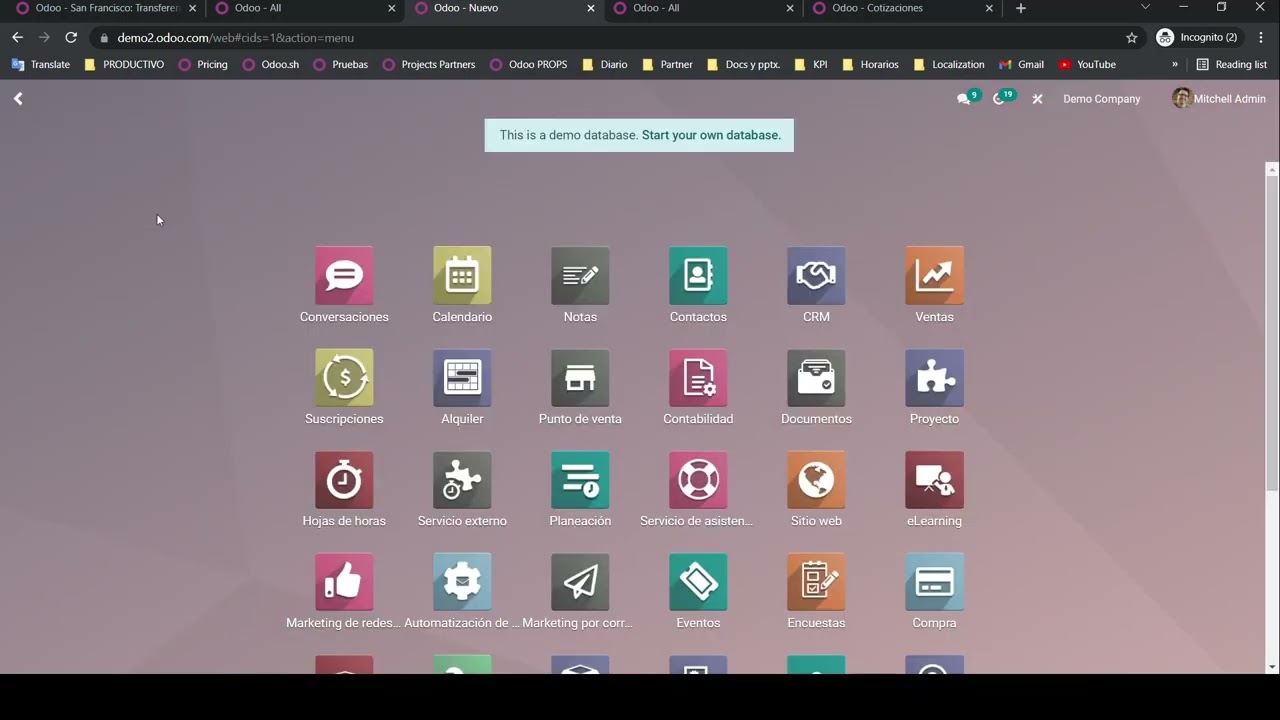Open the Demo Company switcher
The height and width of the screenshot is (720, 1280).
pyautogui.click(x=1101, y=99)
